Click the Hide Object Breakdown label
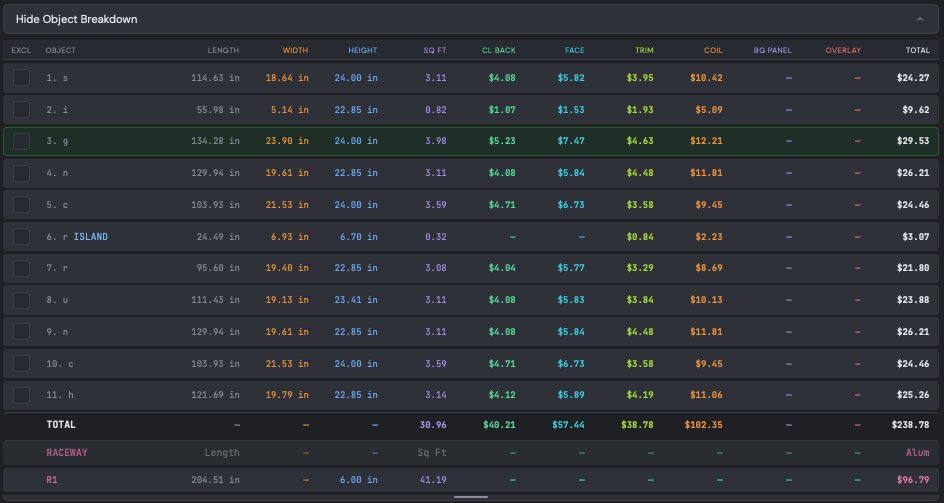 point(77,19)
